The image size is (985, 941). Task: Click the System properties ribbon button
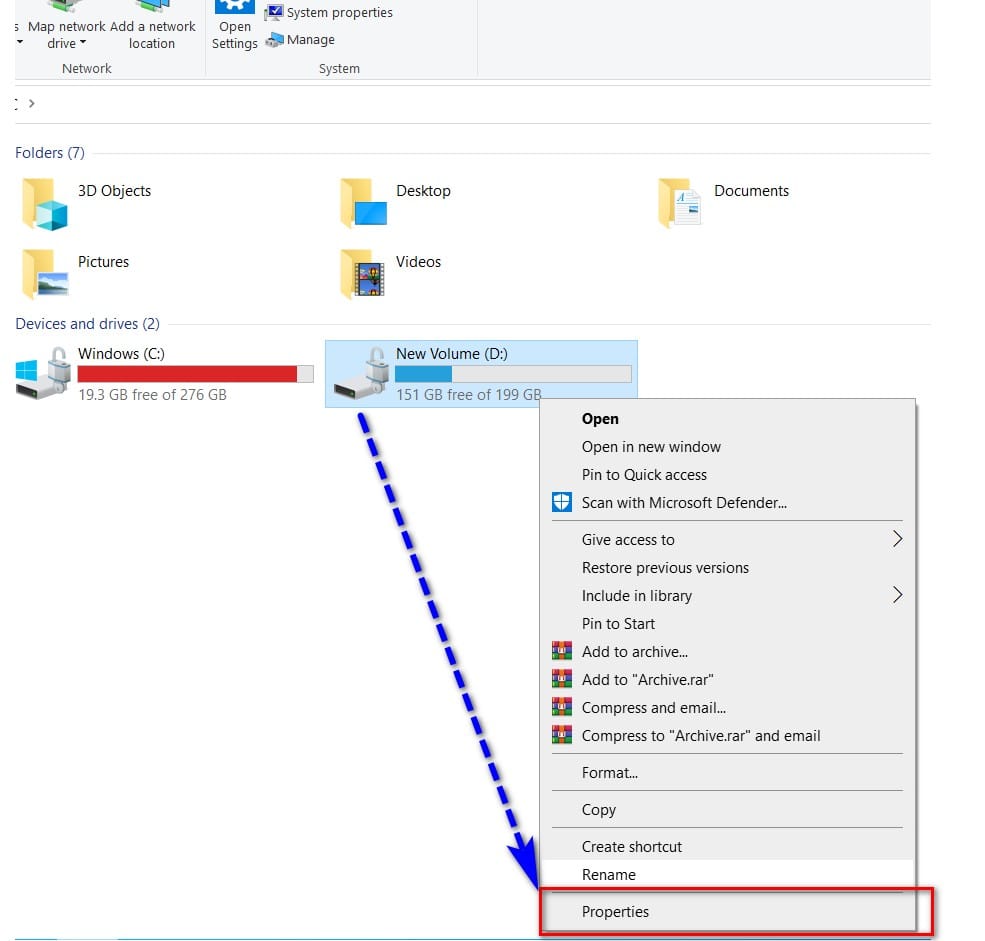coord(329,12)
